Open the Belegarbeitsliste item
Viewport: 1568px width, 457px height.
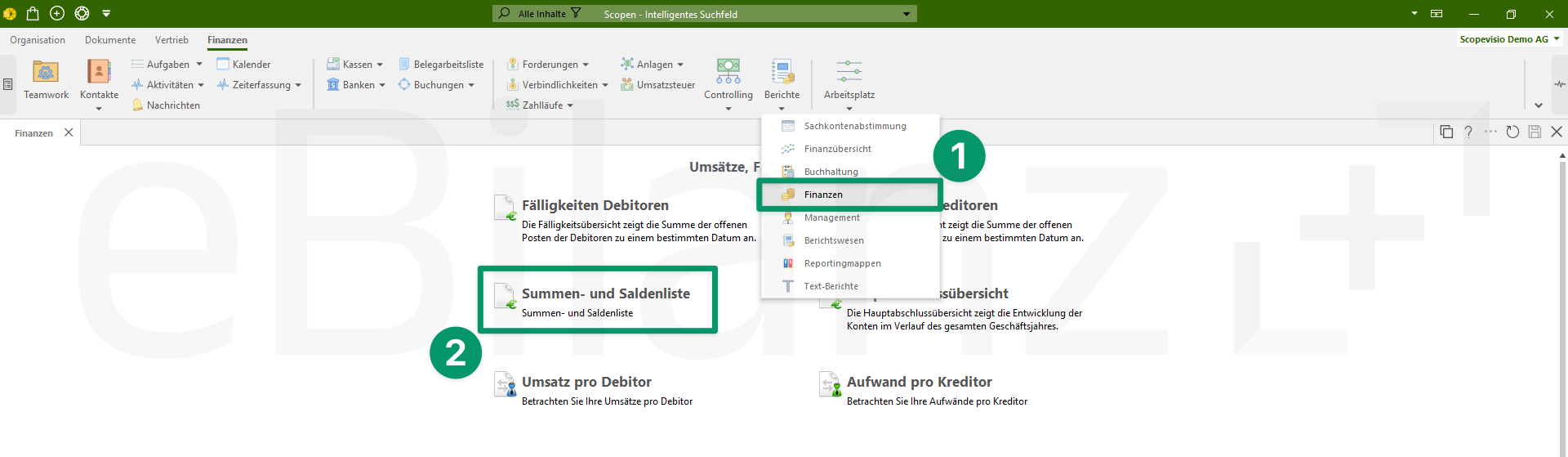point(441,64)
